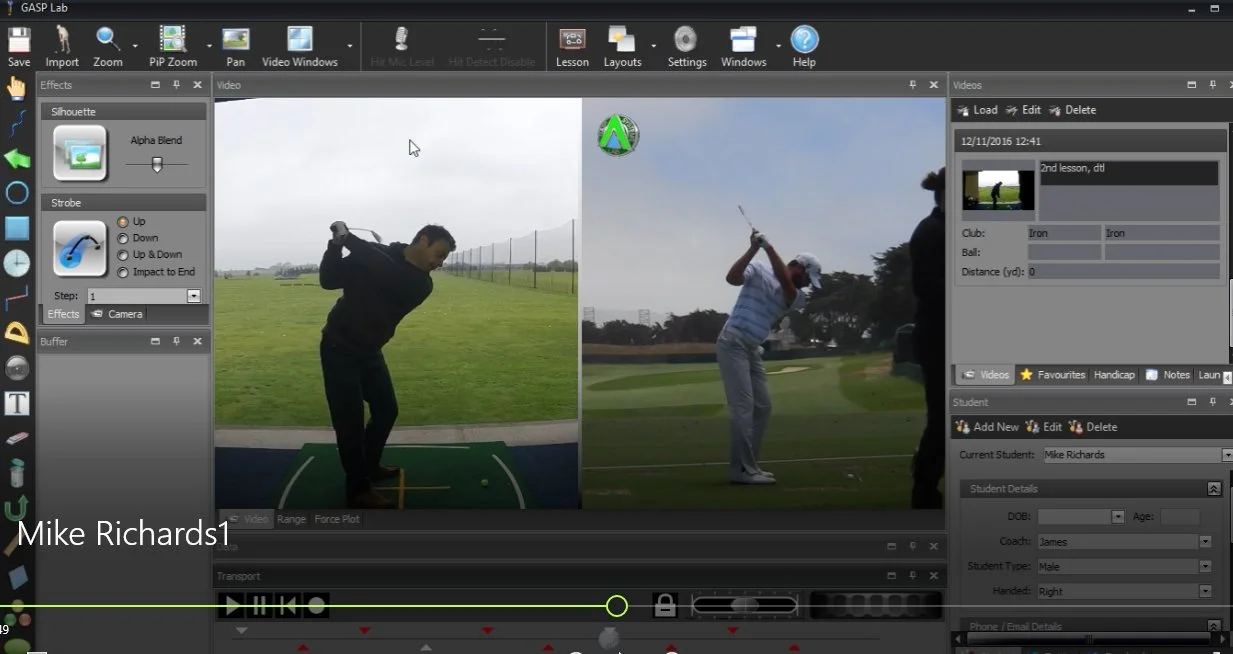Pin the Buffer panel
Viewport: 1233px width, 654px height.
(176, 341)
